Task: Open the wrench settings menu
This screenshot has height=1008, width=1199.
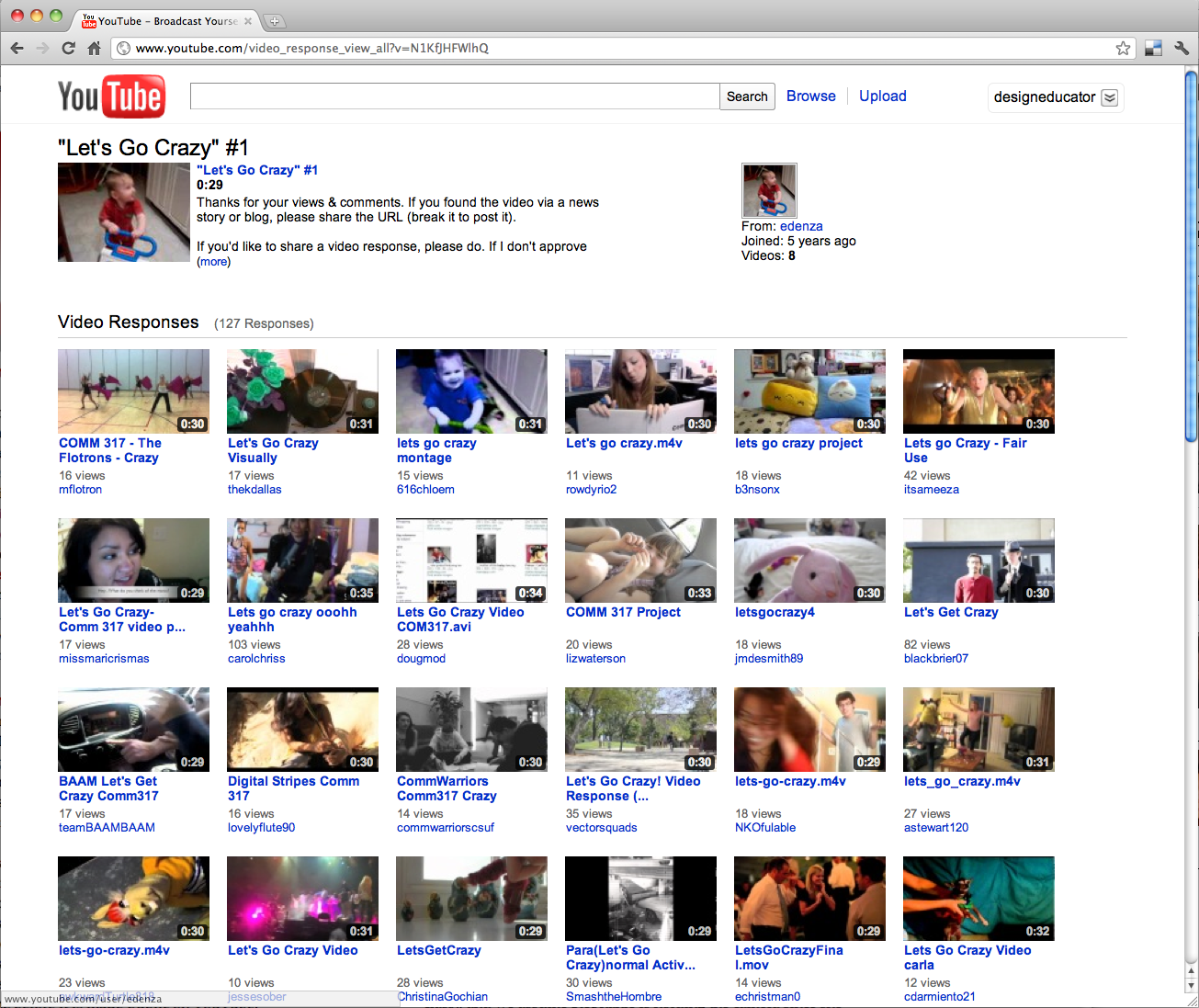Action: pyautogui.click(x=1182, y=49)
